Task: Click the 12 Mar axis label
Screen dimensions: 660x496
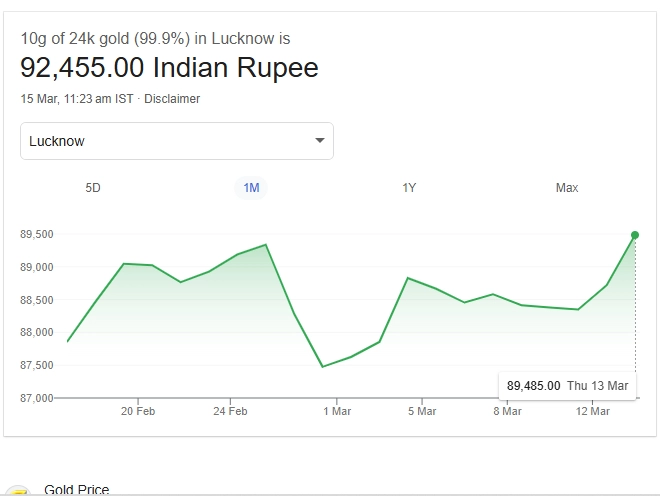Action: pyautogui.click(x=593, y=411)
